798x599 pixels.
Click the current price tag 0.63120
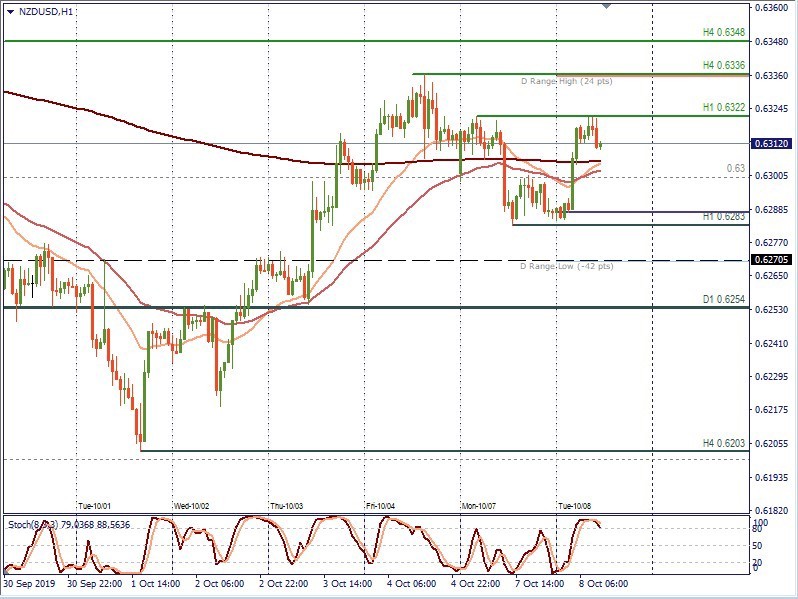click(x=773, y=144)
